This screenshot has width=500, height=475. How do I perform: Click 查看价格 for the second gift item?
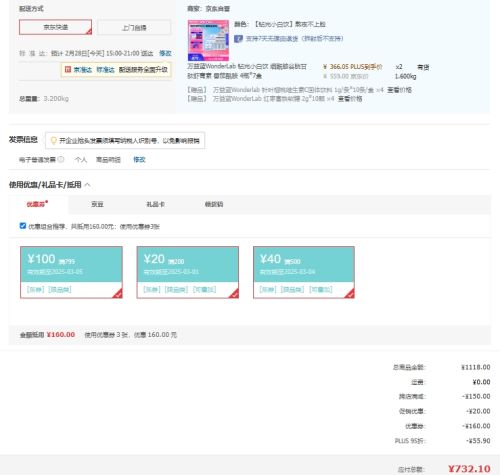click(350, 99)
